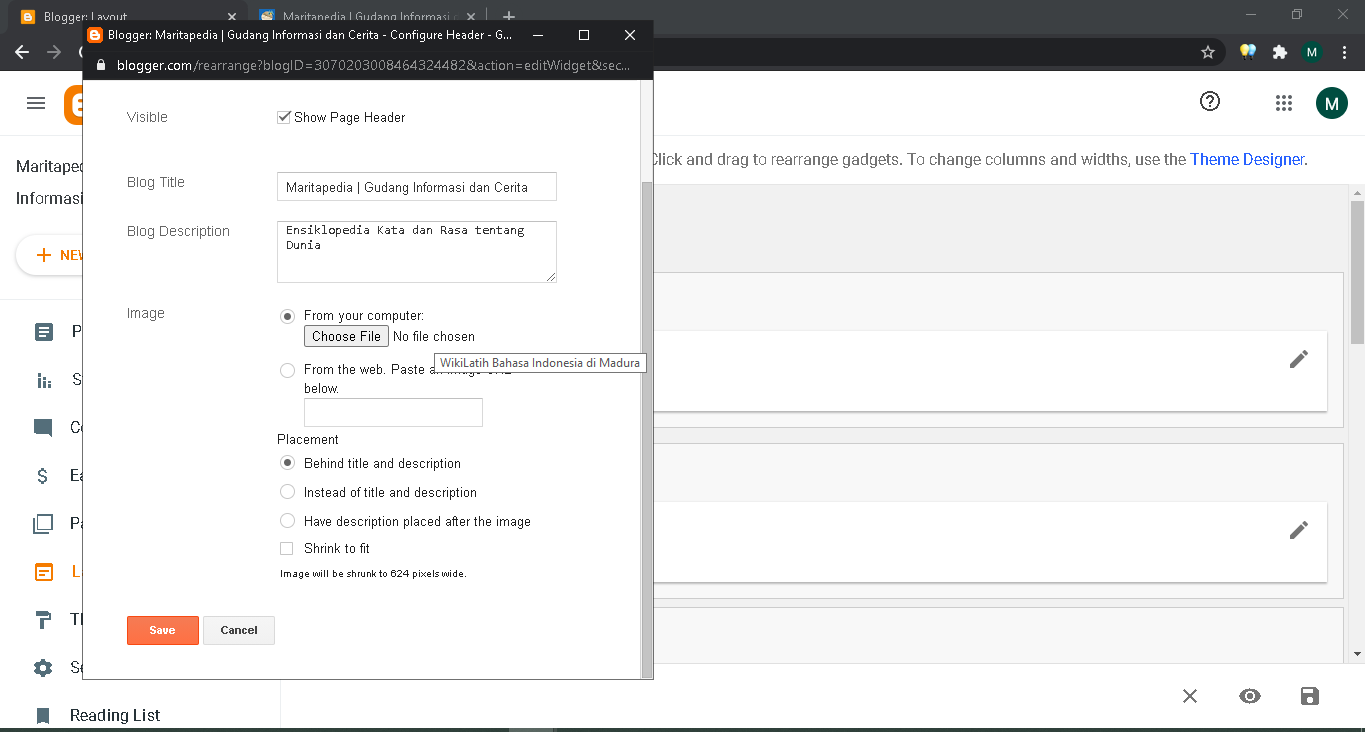Image resolution: width=1365 pixels, height=732 pixels.
Task: Open the Pages icon in the sidebar
Action: point(43,524)
